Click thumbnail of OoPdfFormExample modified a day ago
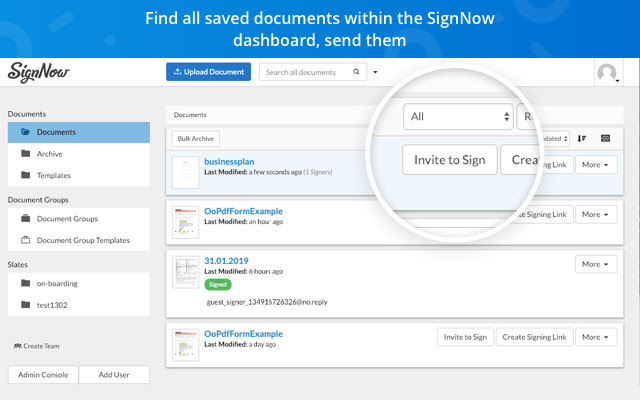 pyautogui.click(x=185, y=345)
